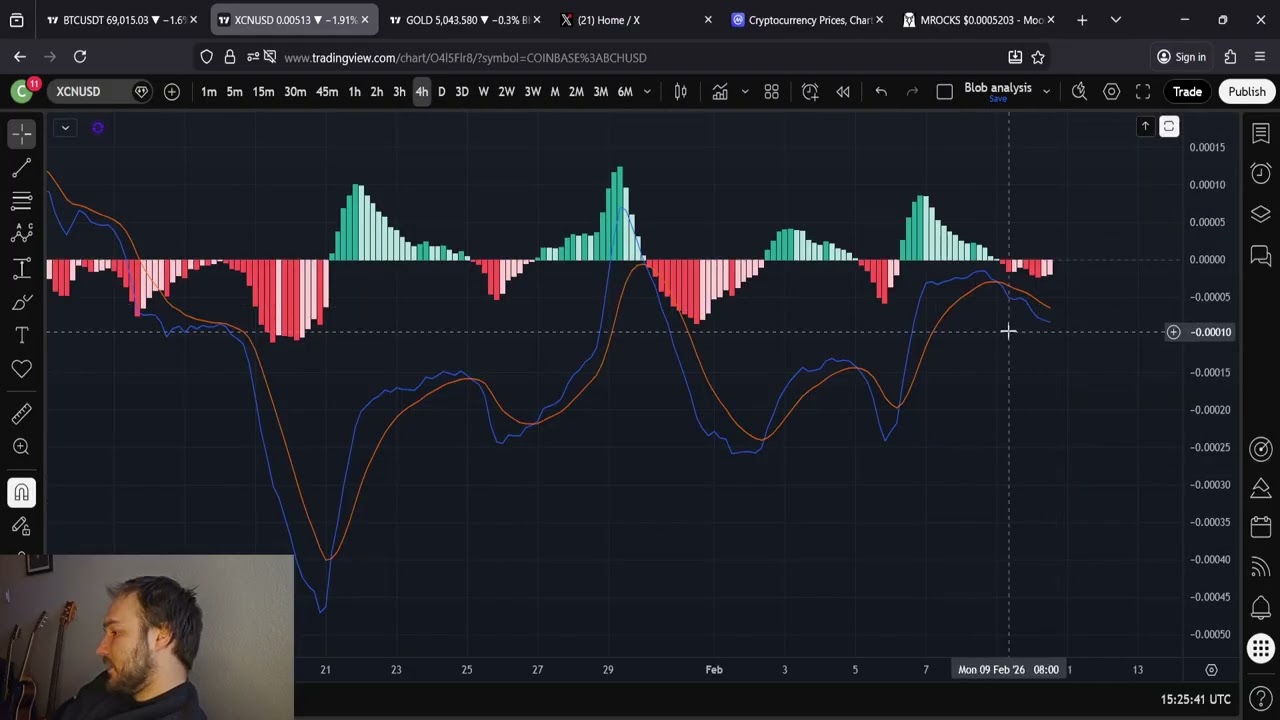Open the Pine editor icon
The height and width of the screenshot is (720, 1280).
coord(1260,487)
